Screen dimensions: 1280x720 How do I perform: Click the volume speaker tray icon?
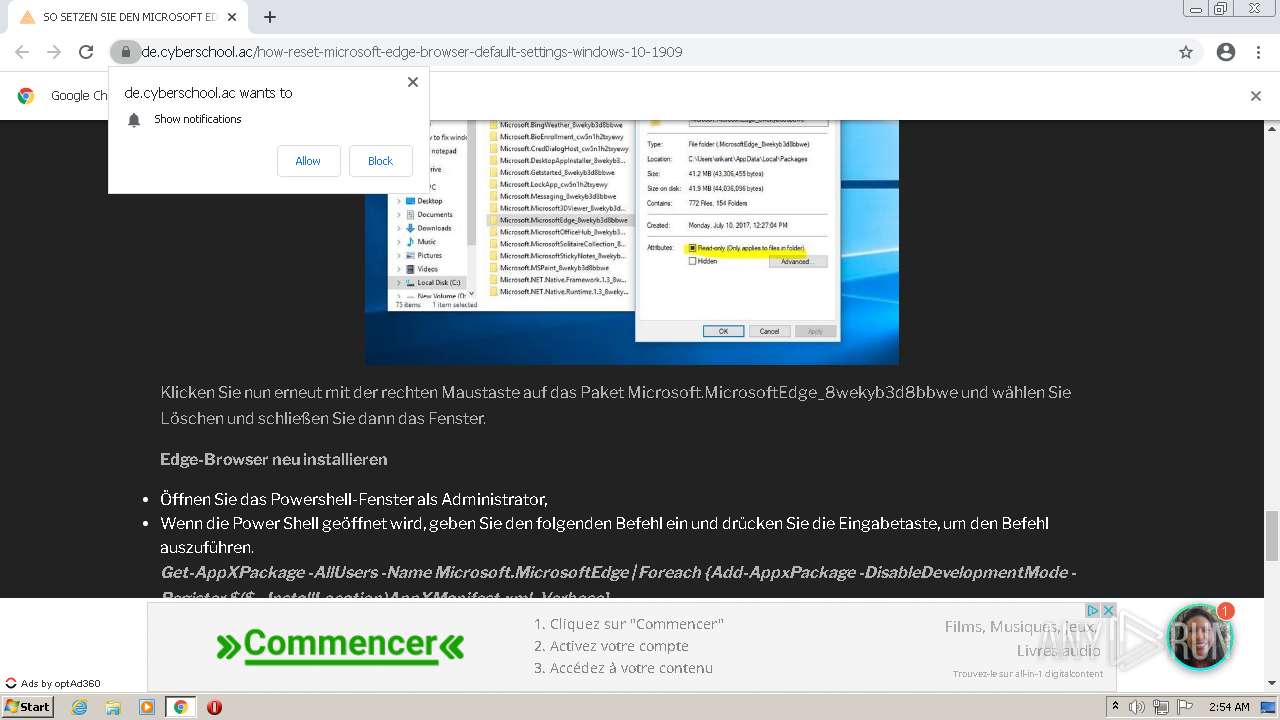(x=1136, y=707)
